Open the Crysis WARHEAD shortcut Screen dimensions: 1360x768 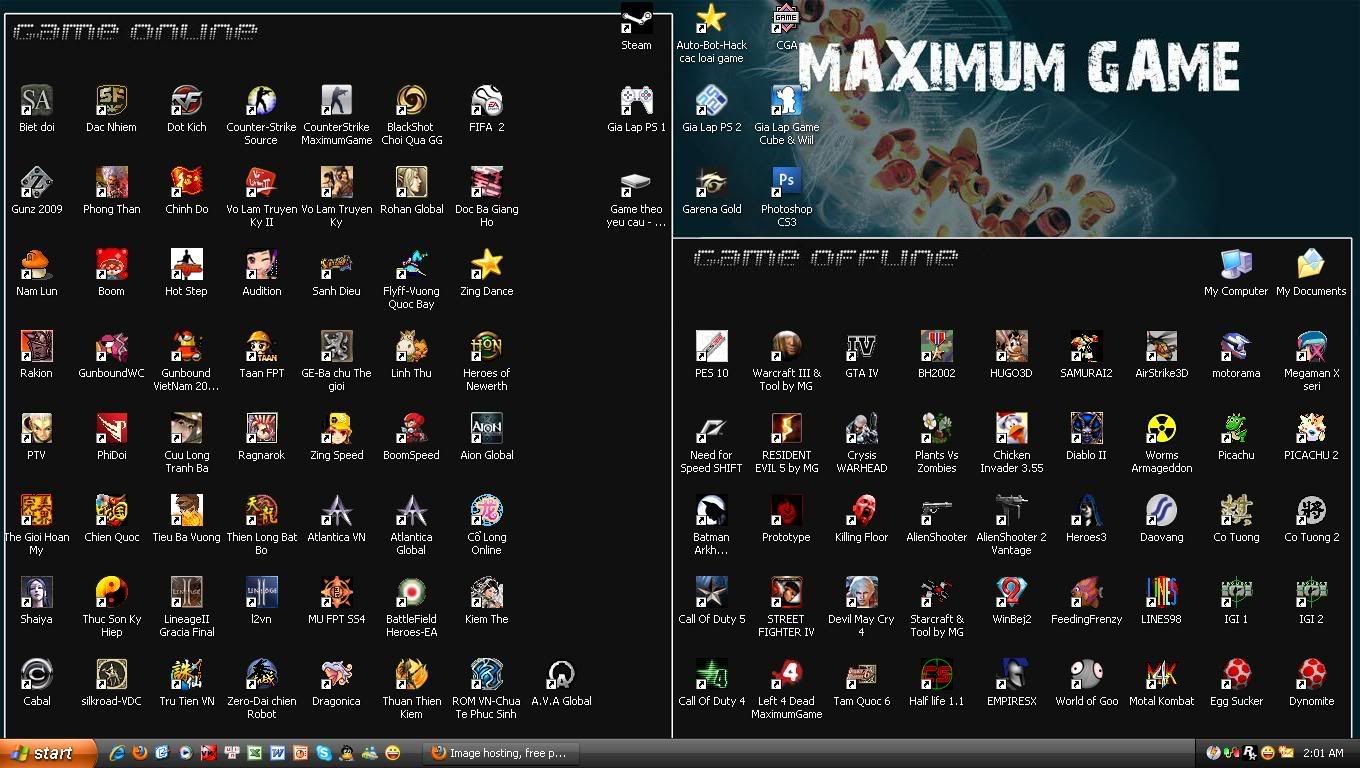pos(861,429)
